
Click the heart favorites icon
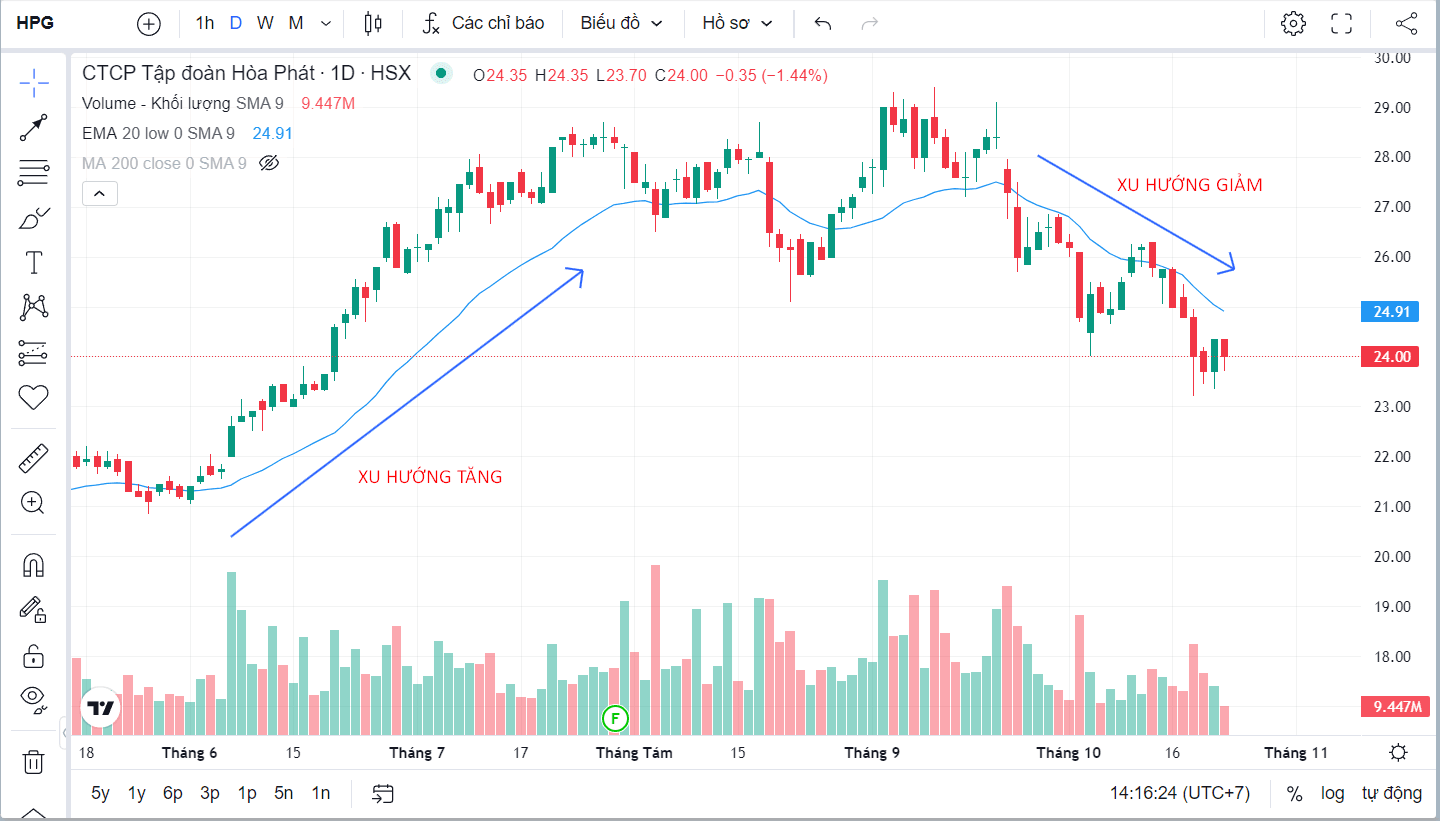(34, 397)
